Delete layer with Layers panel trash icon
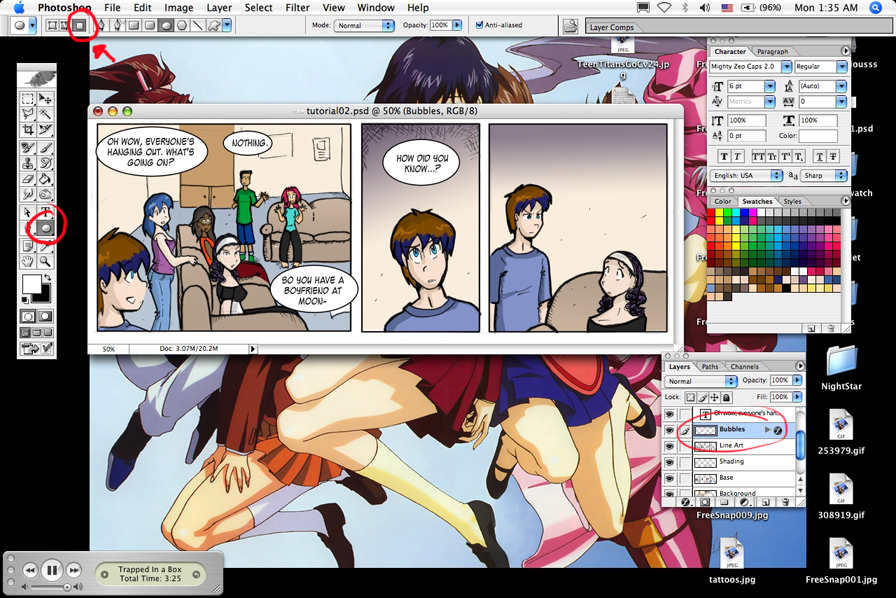The height and width of the screenshot is (598, 896). (x=786, y=502)
